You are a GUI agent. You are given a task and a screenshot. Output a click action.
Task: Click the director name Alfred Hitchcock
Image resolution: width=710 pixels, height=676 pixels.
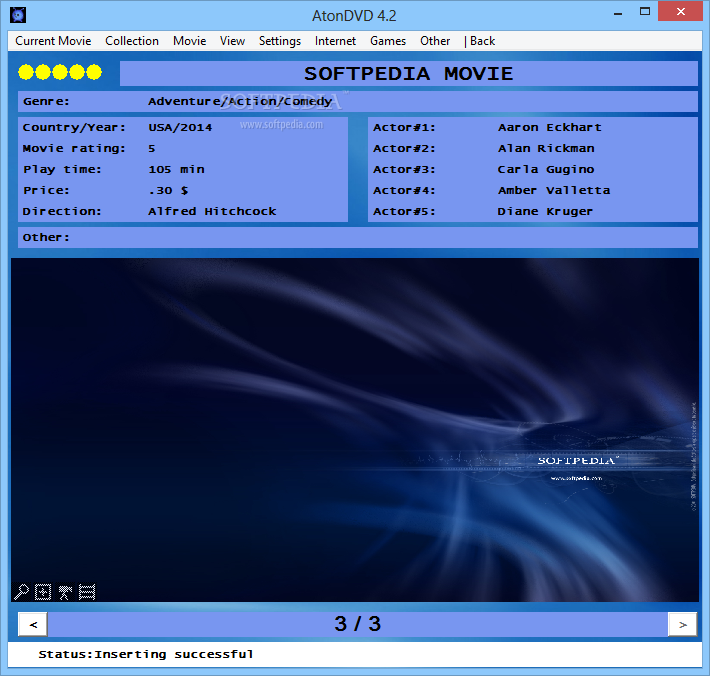[x=212, y=211]
